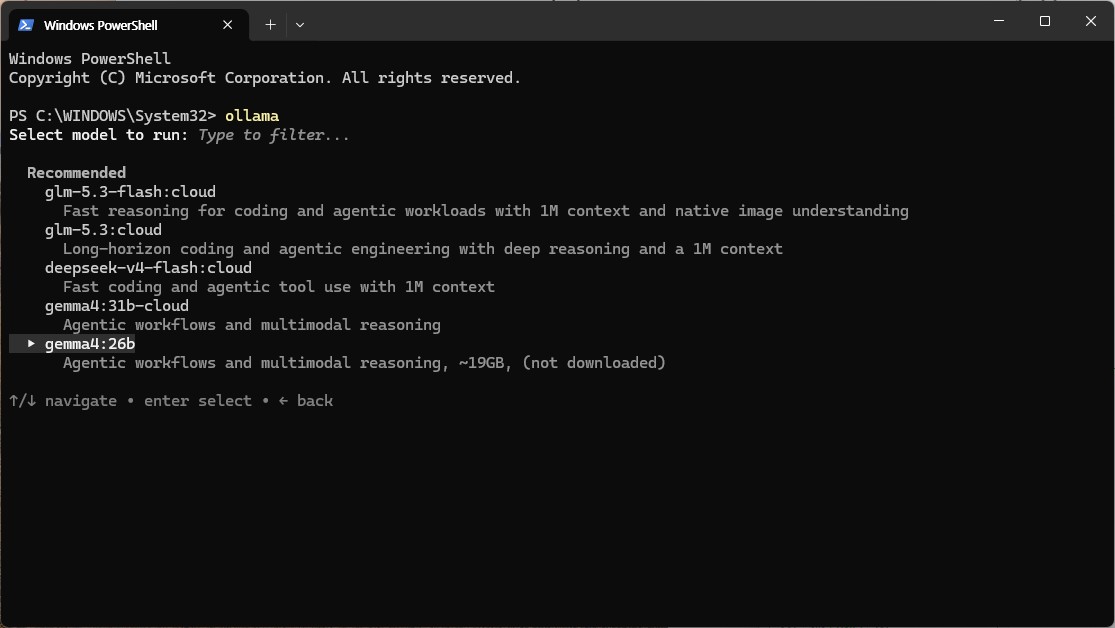
Task: Focus the "Type to filter..." field
Action: click(274, 135)
